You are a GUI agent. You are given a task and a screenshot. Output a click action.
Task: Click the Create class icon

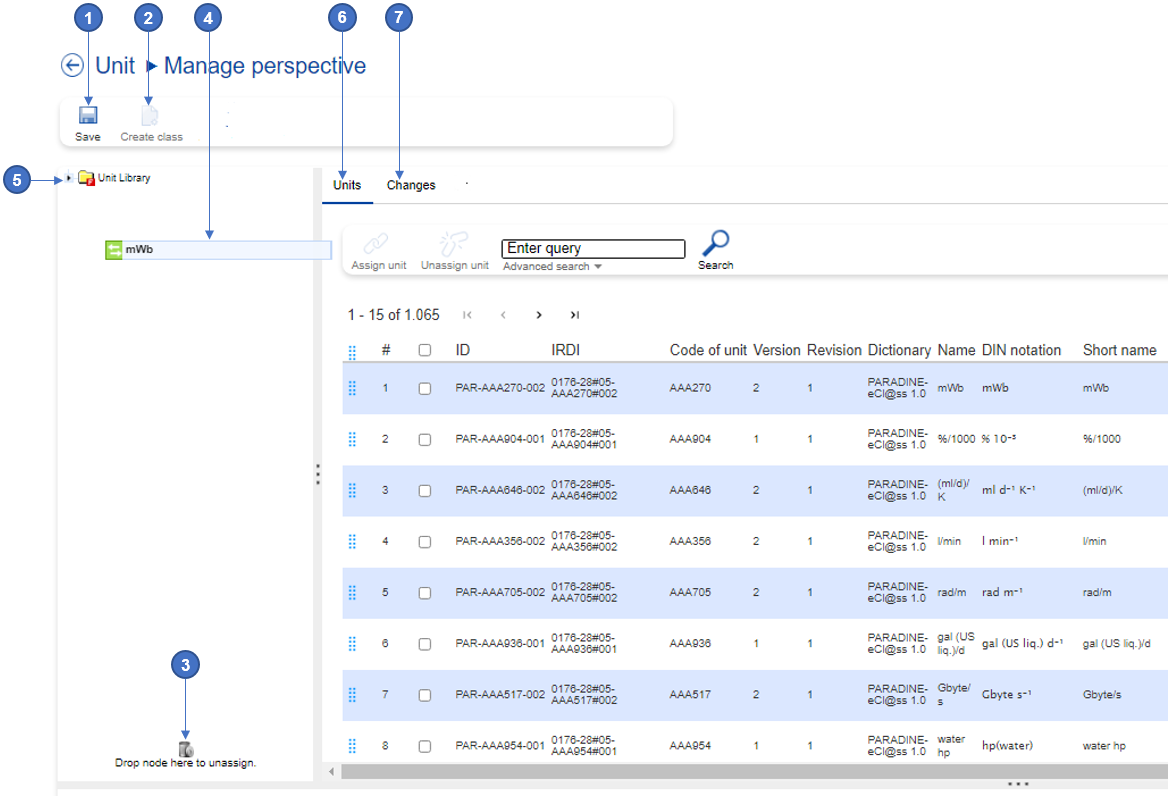click(150, 116)
